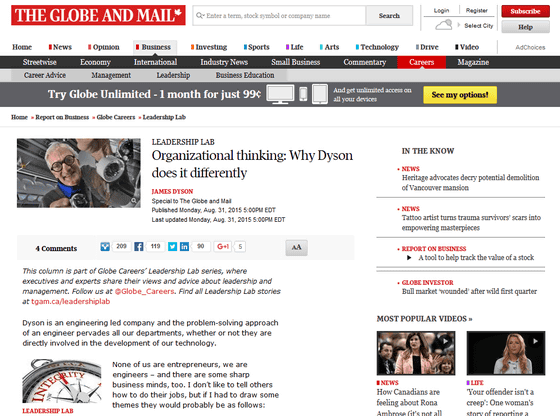The height and width of the screenshot is (416, 560).
Task: Click the smartphone device icon in banner
Action: [303, 94]
